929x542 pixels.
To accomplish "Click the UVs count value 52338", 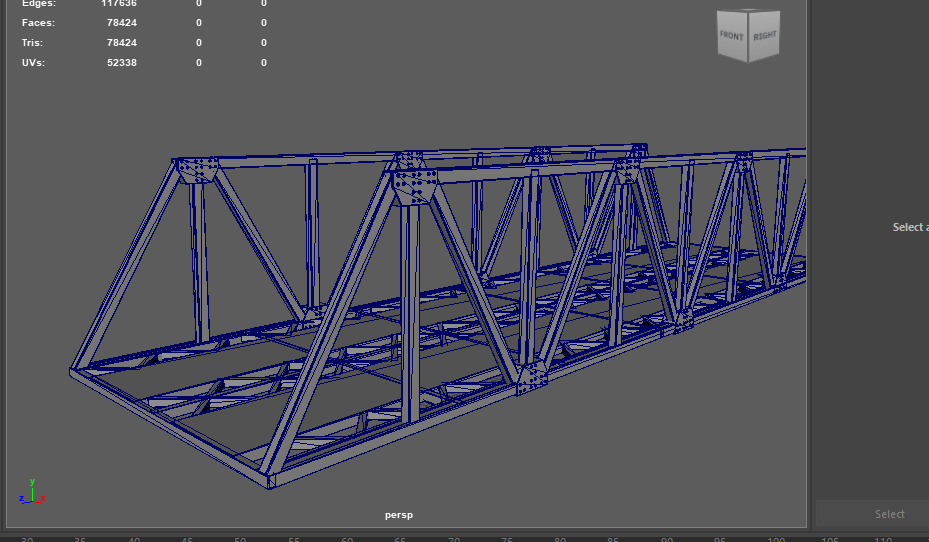I will [122, 62].
